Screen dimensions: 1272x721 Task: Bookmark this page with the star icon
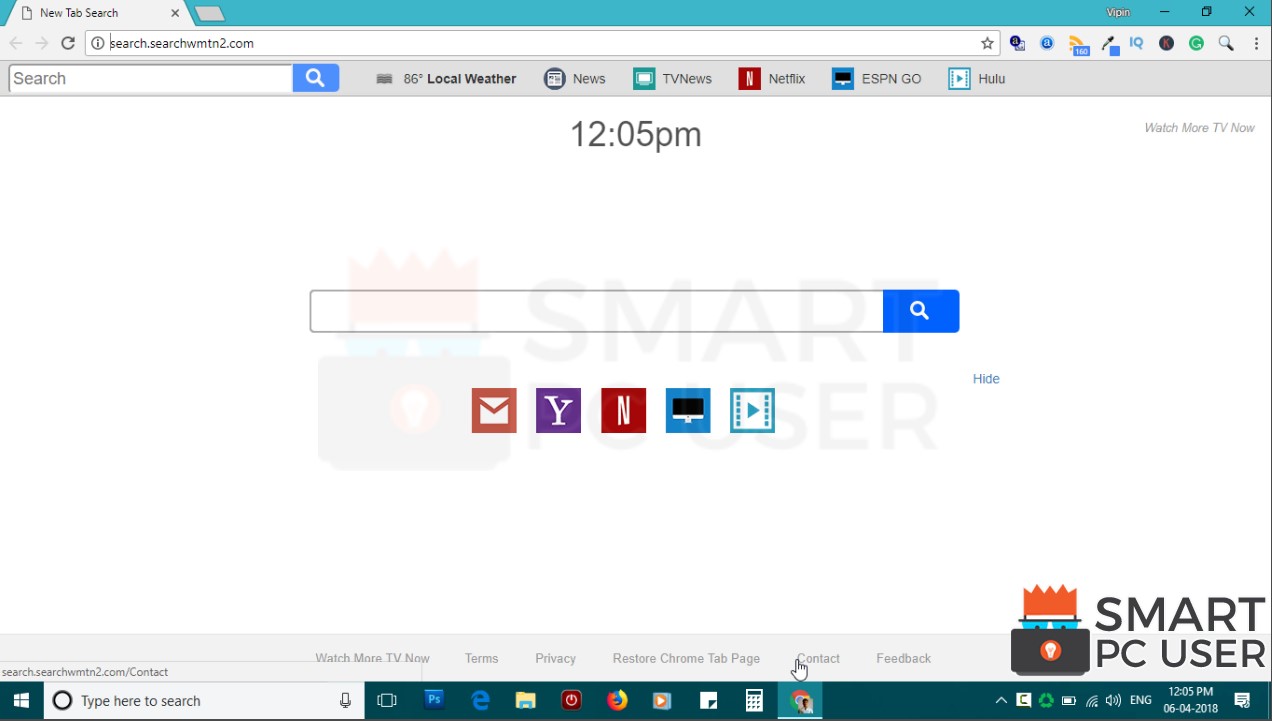987,43
